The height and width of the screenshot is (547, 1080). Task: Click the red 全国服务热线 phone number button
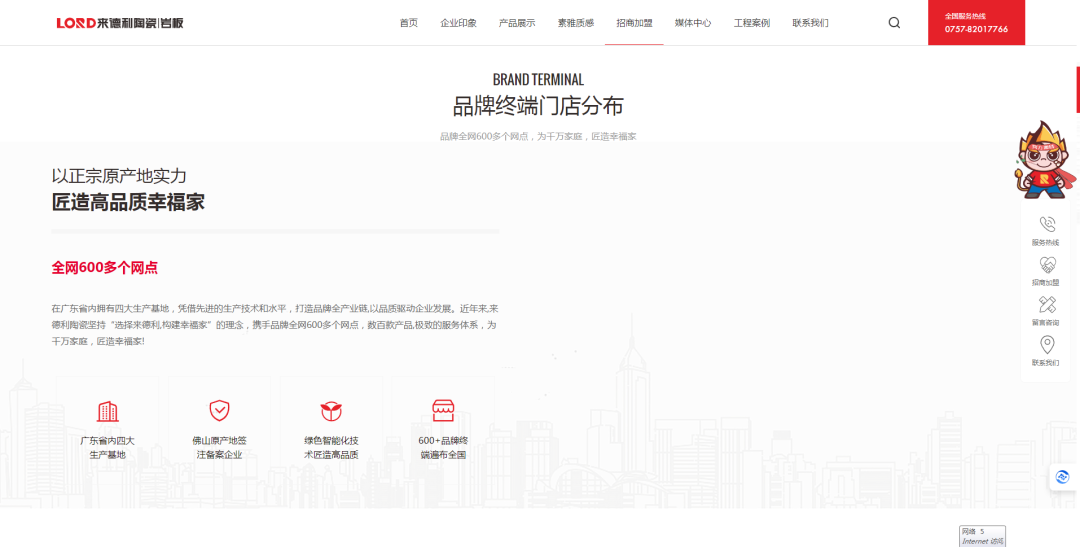(x=976, y=23)
